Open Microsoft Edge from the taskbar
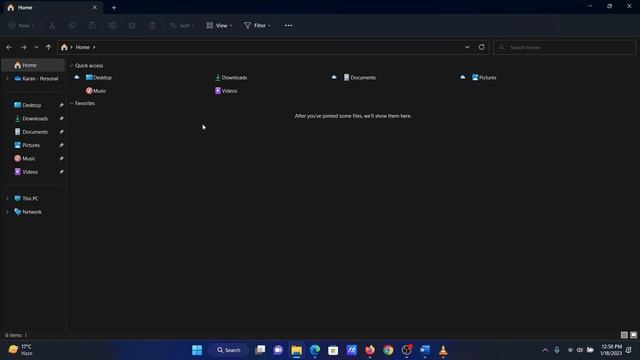 click(315, 350)
